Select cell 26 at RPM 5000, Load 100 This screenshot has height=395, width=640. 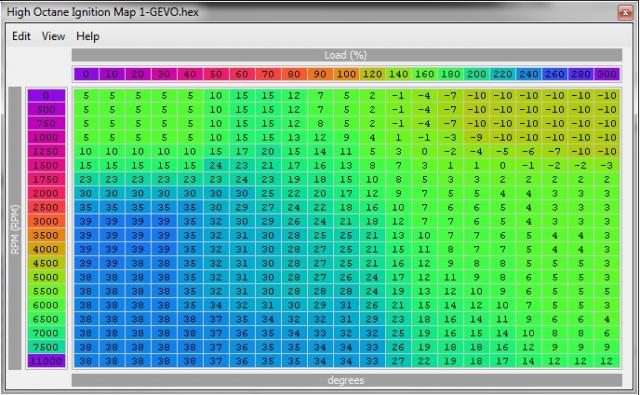pos(346,277)
